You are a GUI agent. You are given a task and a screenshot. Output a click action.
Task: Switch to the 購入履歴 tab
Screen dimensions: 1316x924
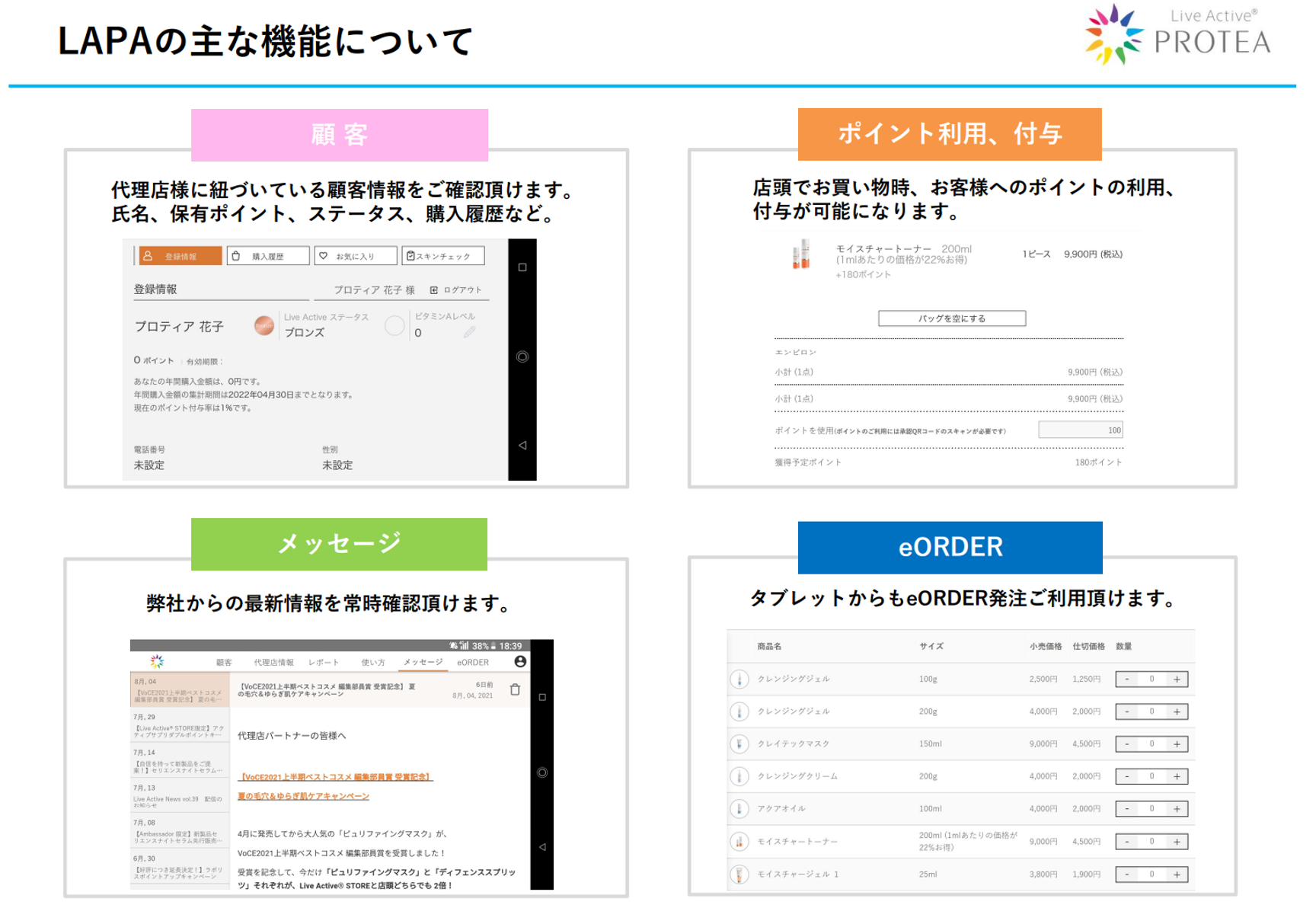(x=268, y=256)
